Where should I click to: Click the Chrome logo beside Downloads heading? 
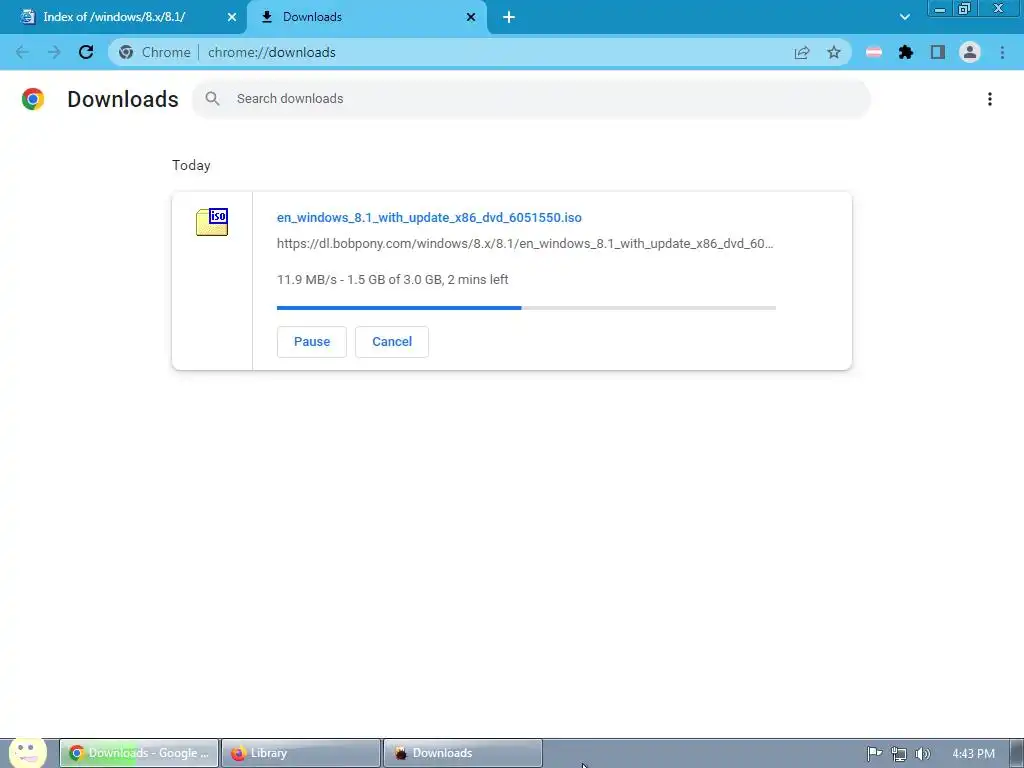coord(33,99)
